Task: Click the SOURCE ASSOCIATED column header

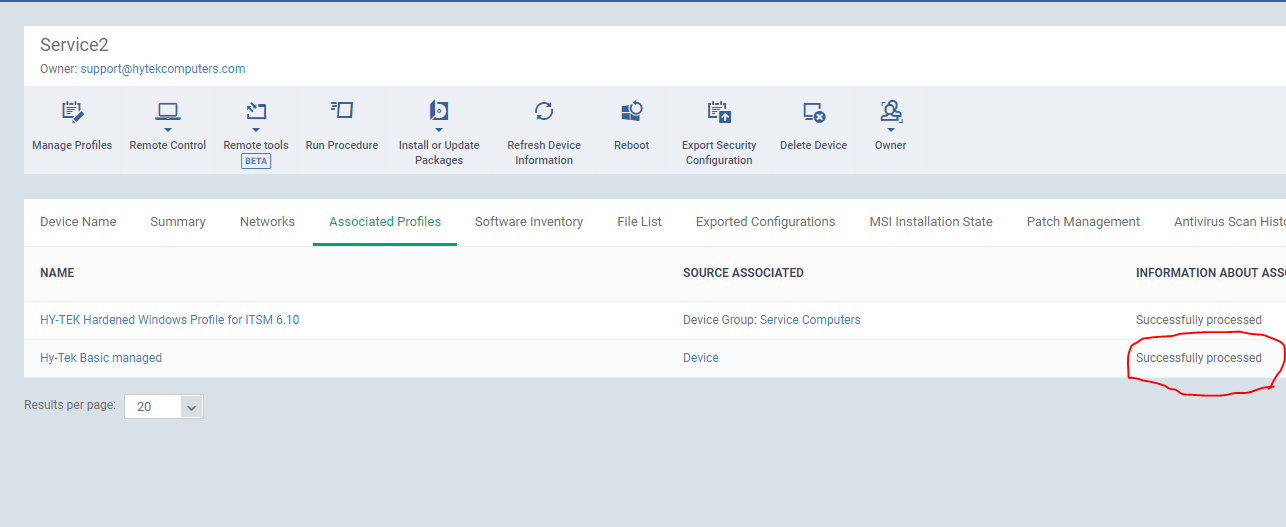Action: 743,273
